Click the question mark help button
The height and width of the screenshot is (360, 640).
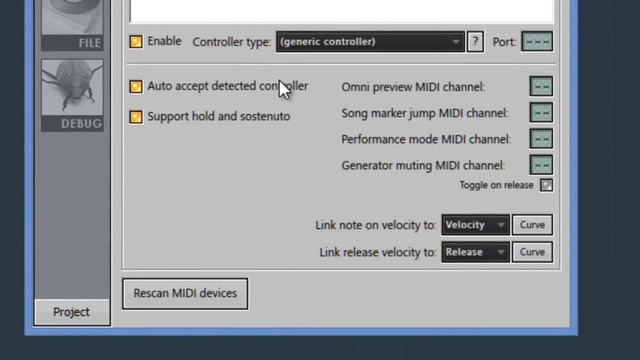(x=475, y=42)
